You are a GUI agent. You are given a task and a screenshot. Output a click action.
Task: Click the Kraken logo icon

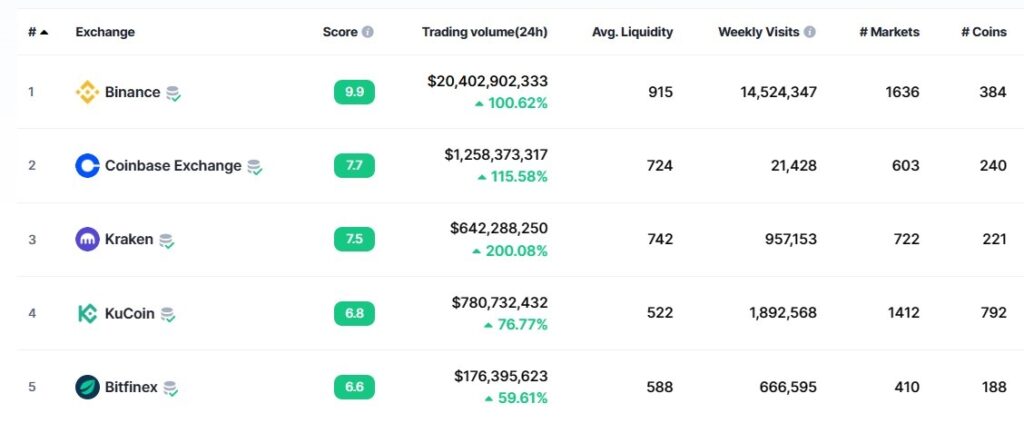(88, 240)
